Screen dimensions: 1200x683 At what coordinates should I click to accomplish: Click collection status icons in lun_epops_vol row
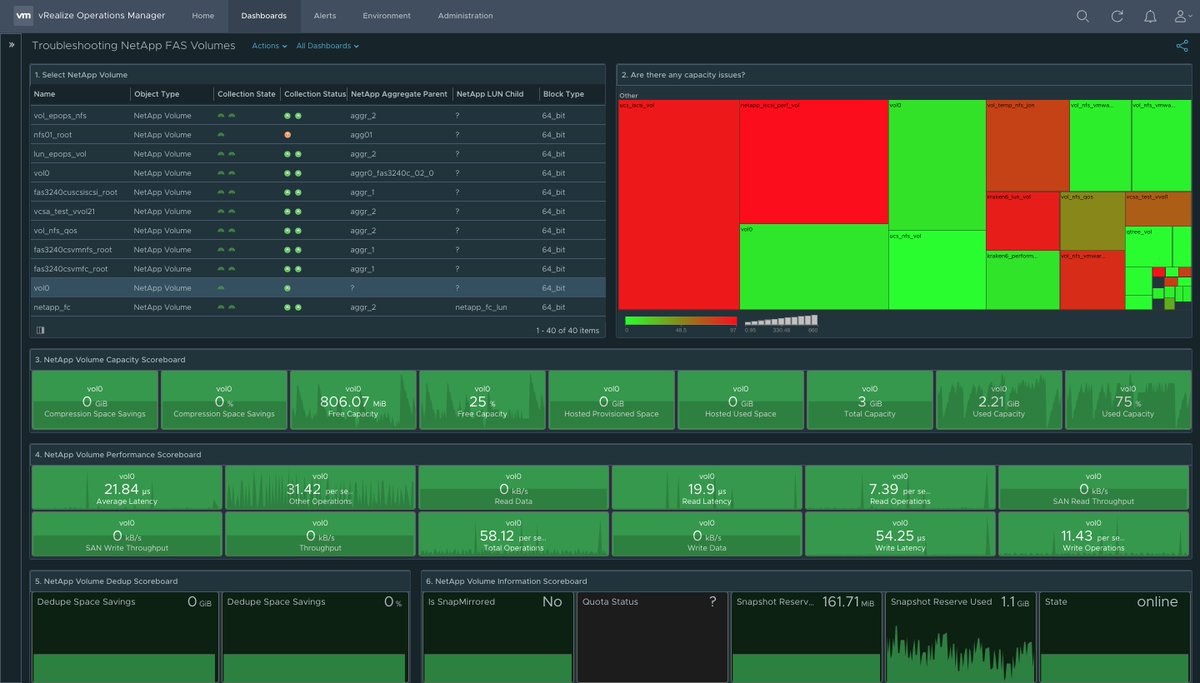click(293, 154)
